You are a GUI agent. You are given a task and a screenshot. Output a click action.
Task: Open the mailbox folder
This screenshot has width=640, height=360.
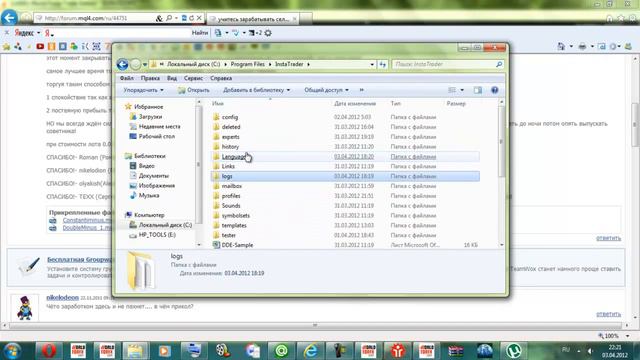click(x=231, y=186)
